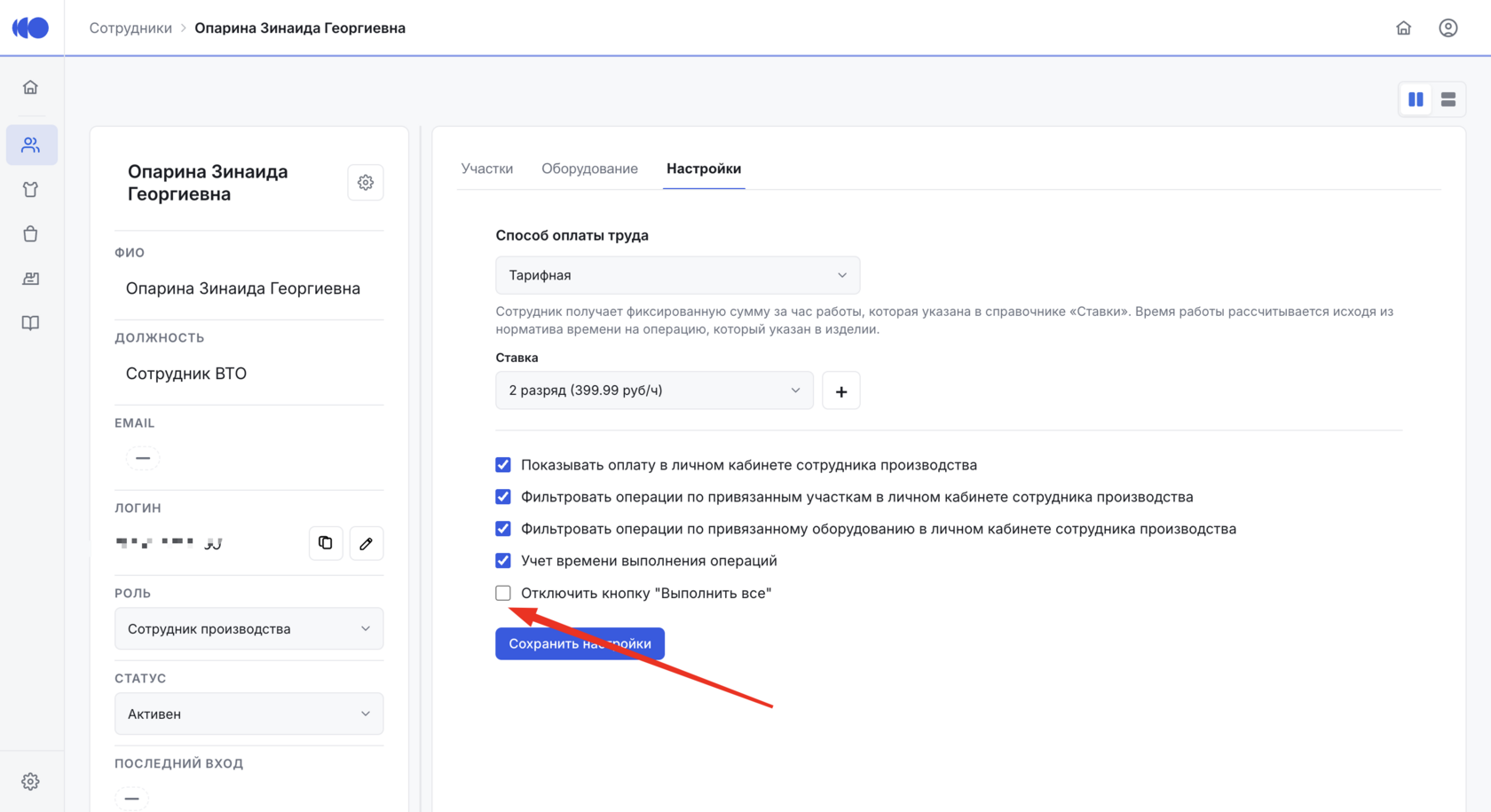The width and height of the screenshot is (1491, 812).
Task: Open employee card gear settings
Action: pos(366,183)
